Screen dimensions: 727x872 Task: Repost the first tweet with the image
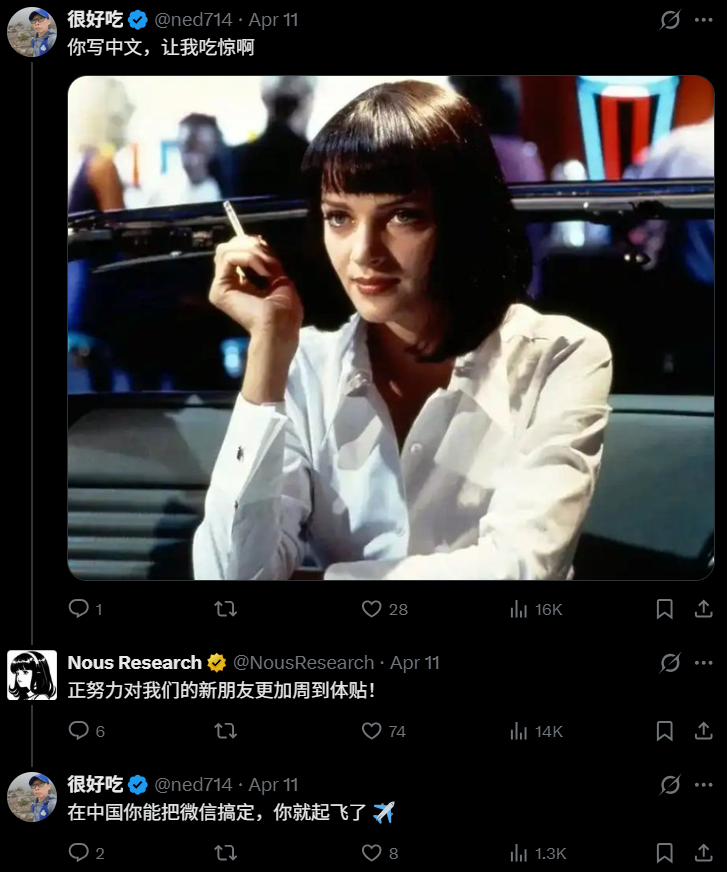pyautogui.click(x=226, y=609)
